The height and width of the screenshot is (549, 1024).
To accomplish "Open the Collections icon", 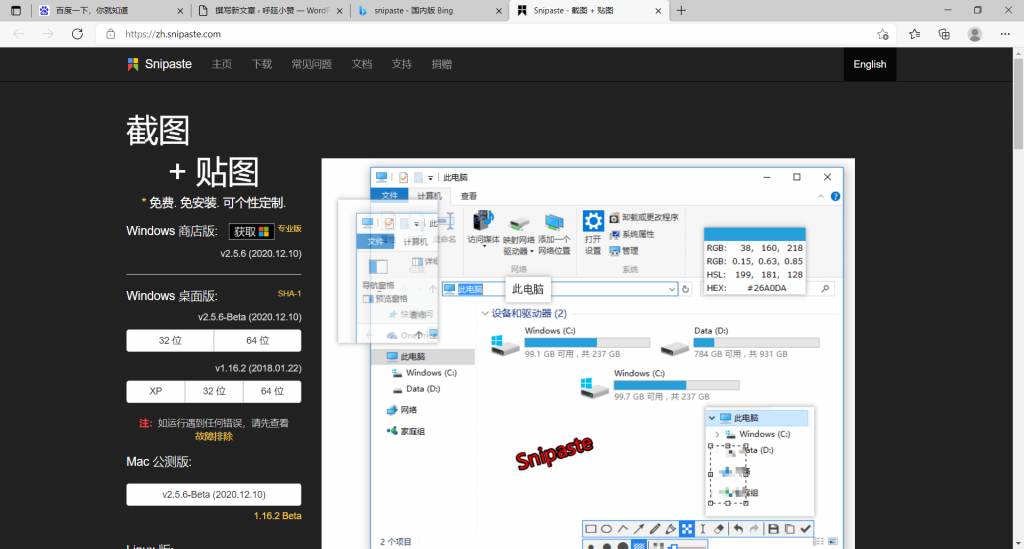I will (944, 34).
